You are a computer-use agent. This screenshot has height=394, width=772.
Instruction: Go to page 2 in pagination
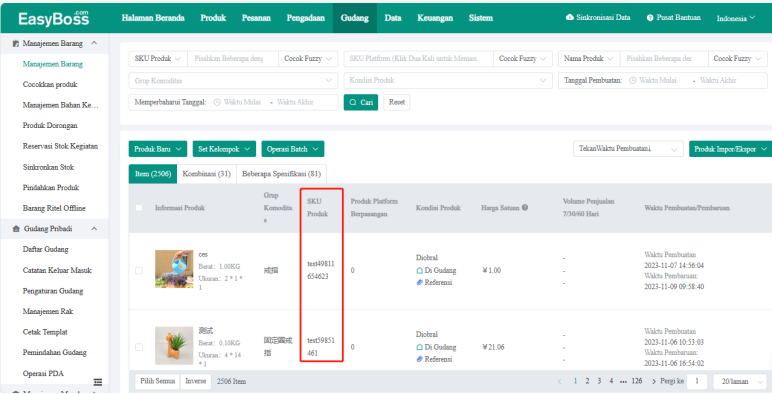point(587,381)
